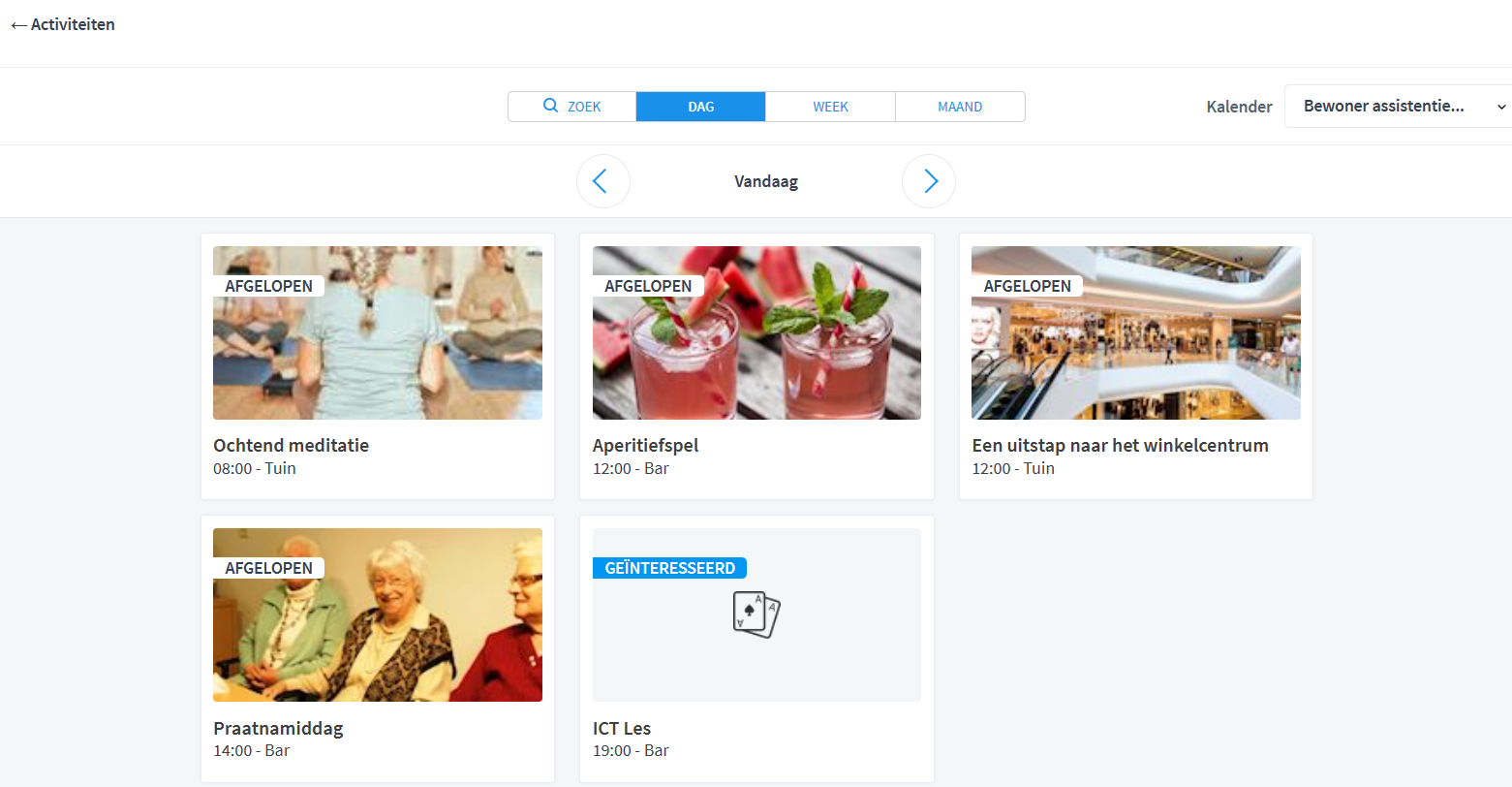Click the AFGELOPEN badge on Praatnamiddag

tap(268, 568)
